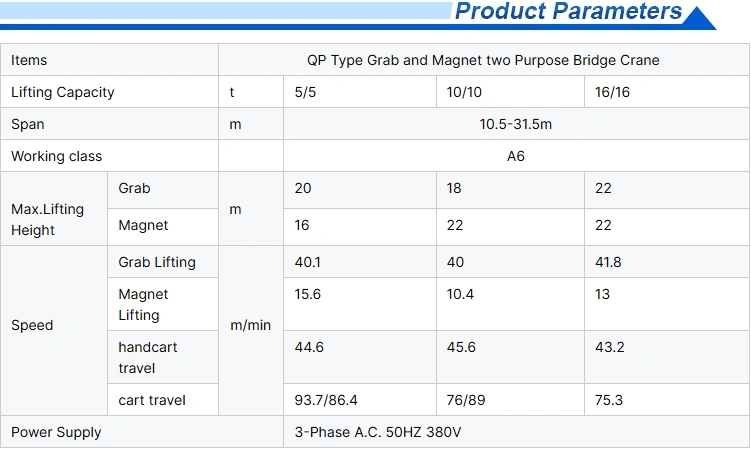Screen dimensions: 751x450
Task: Select the 10.5-31.5m span value
Action: click(x=516, y=124)
